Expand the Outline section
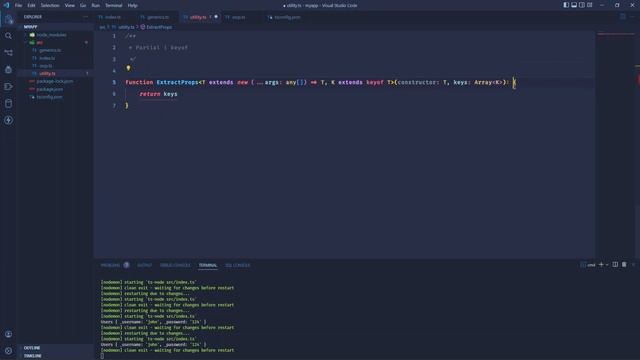This screenshot has width=640, height=360. pos(56,348)
